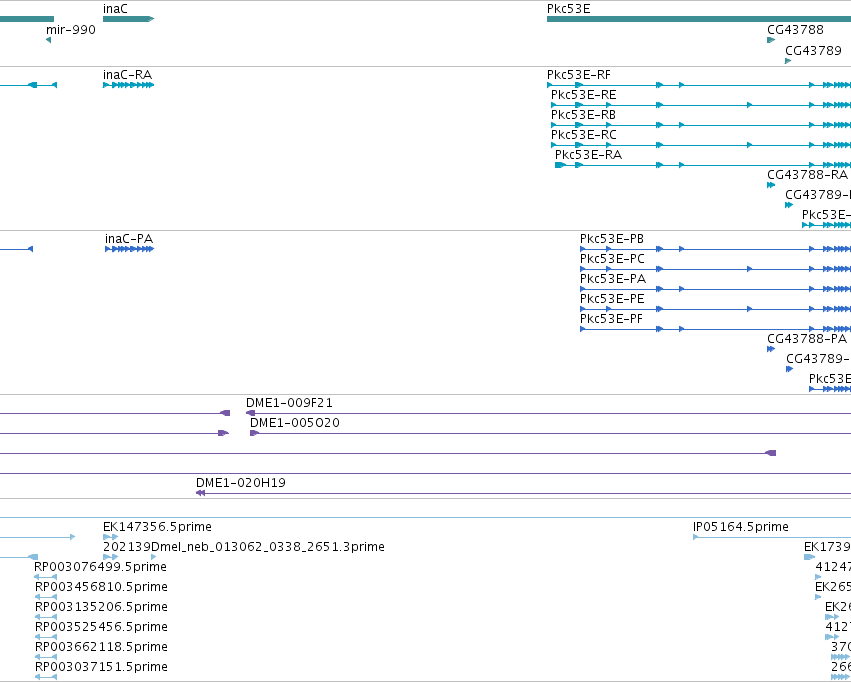The image size is (851, 682).
Task: Click the RP003525456.5prime EST label
Action: click(x=101, y=627)
